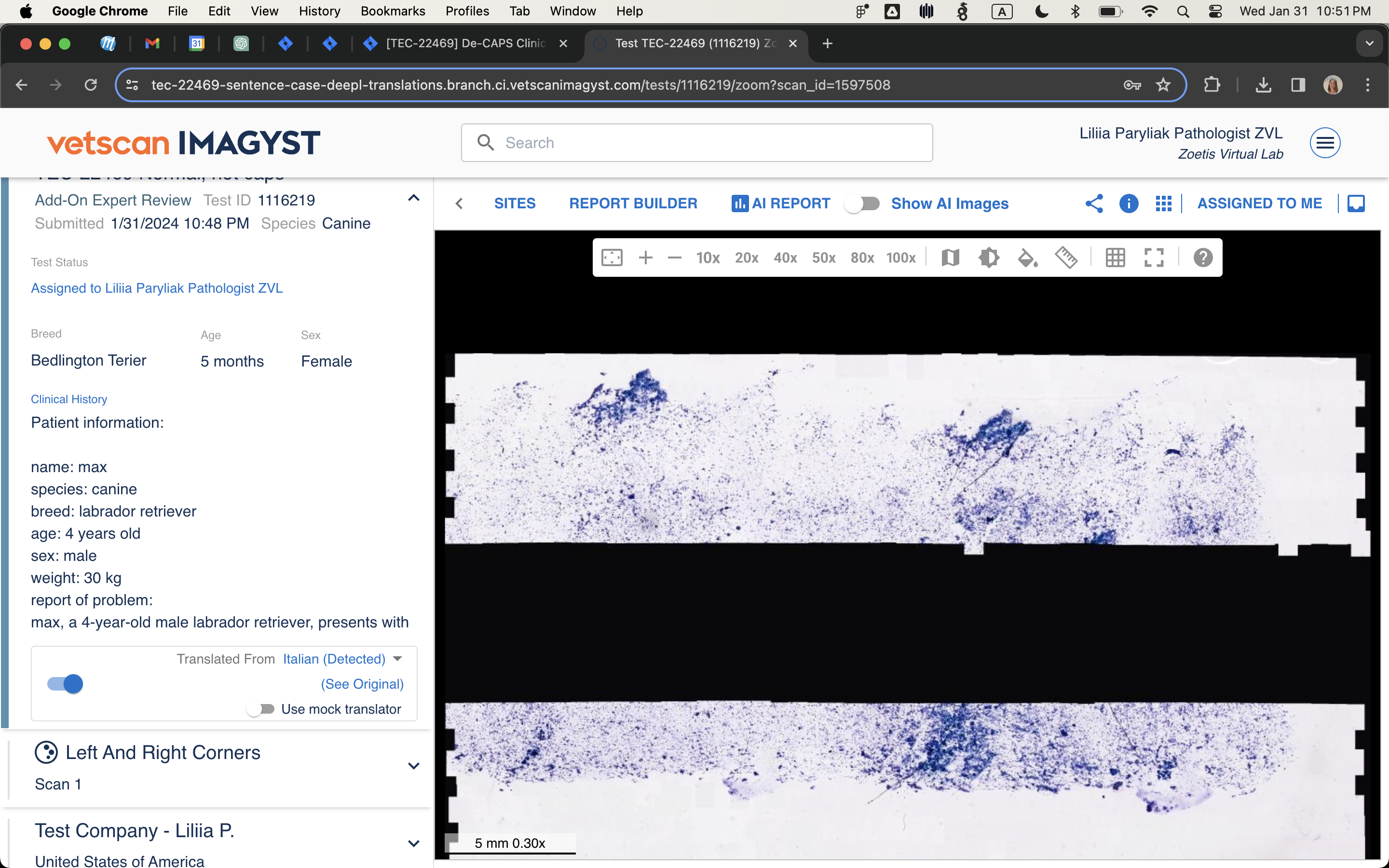
Task: Click the site info icon in address bar
Action: [x=132, y=85]
